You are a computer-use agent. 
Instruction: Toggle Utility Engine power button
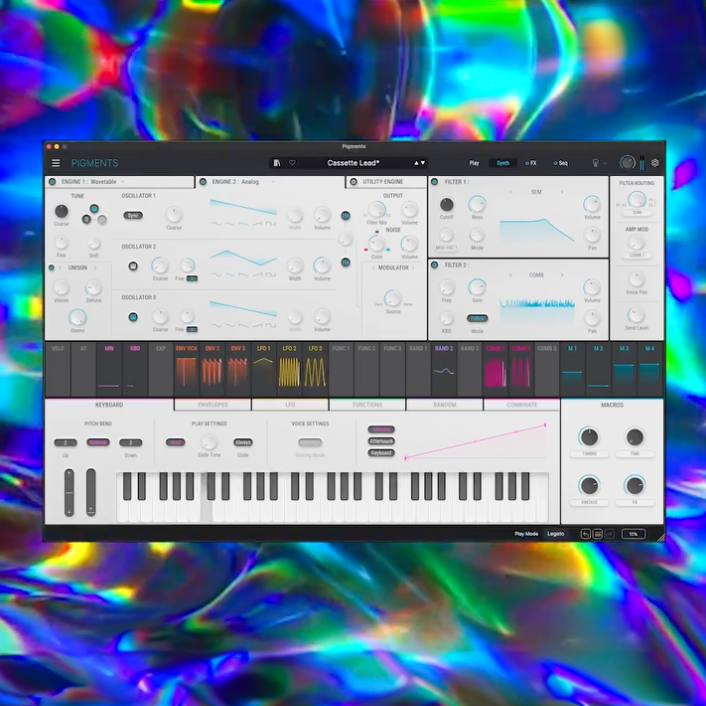[353, 181]
